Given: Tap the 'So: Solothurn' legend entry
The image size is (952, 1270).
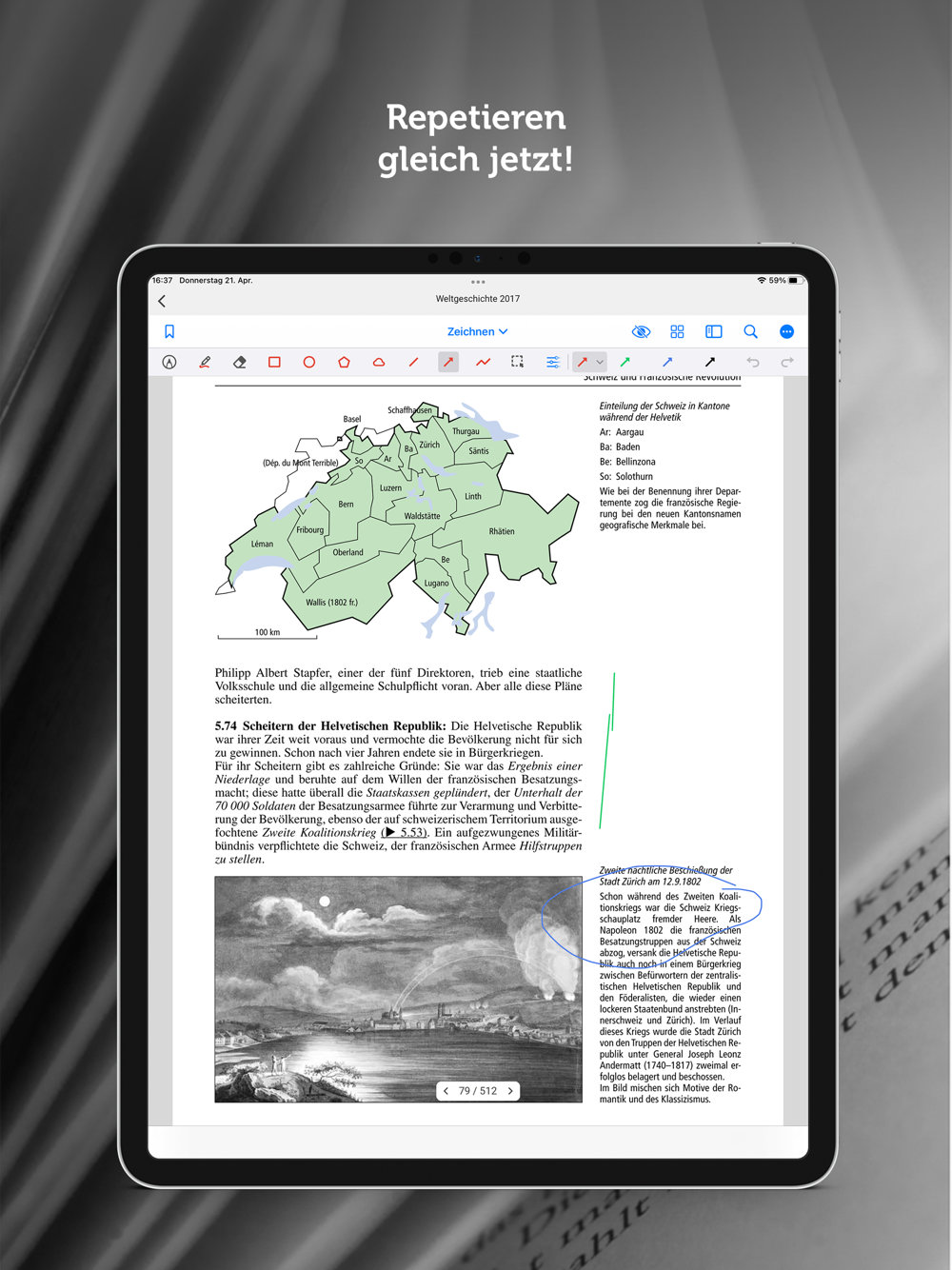Looking at the screenshot, I should click(626, 476).
